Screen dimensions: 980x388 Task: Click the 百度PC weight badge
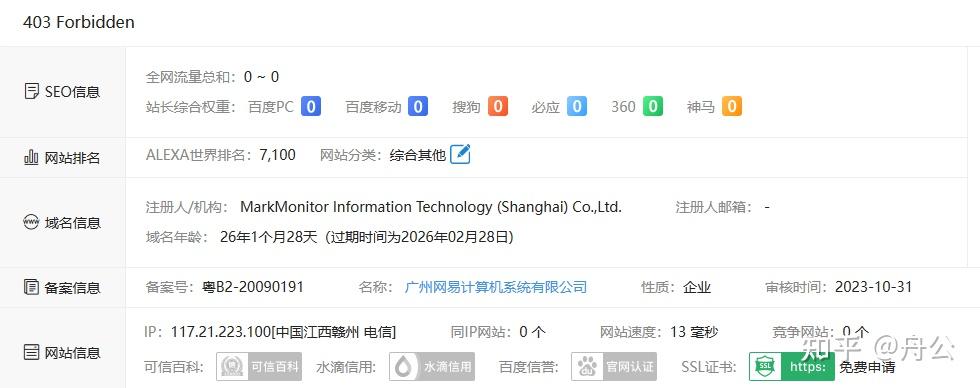pyautogui.click(x=311, y=106)
